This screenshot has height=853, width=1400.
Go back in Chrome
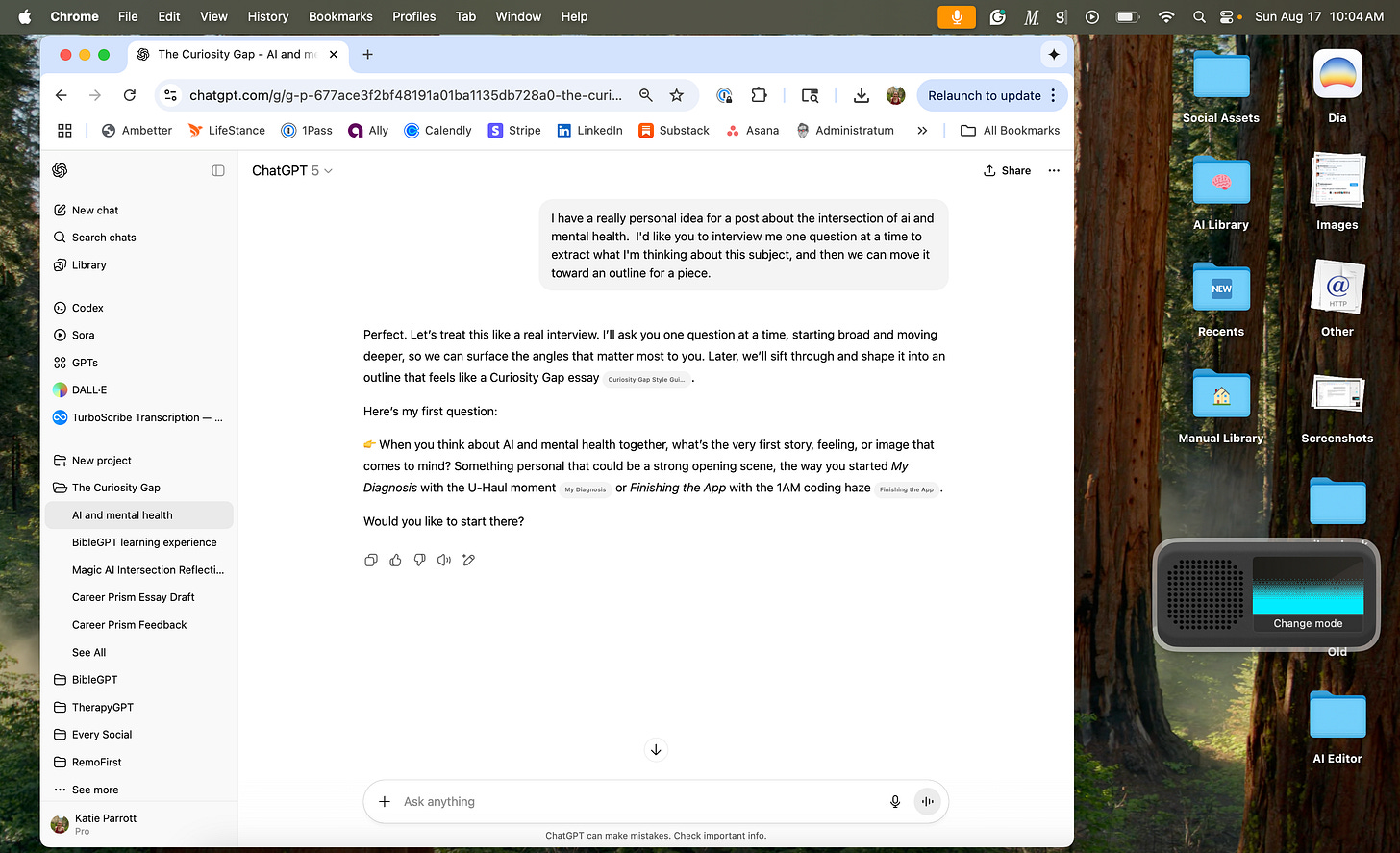(x=62, y=95)
